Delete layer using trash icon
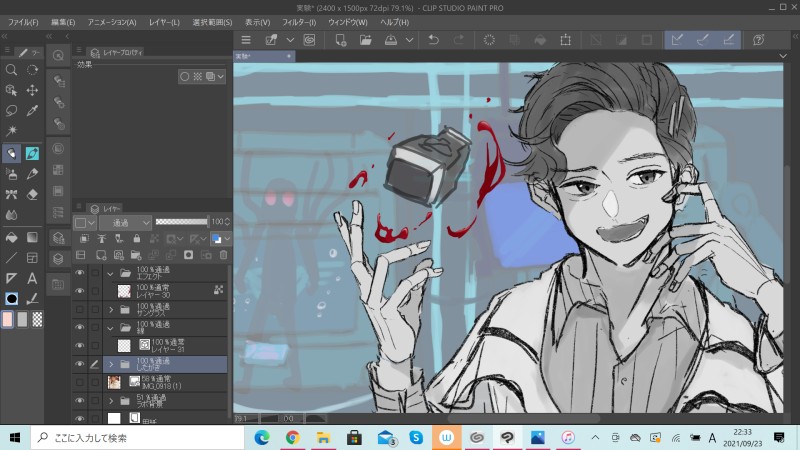 pyautogui.click(x=224, y=255)
